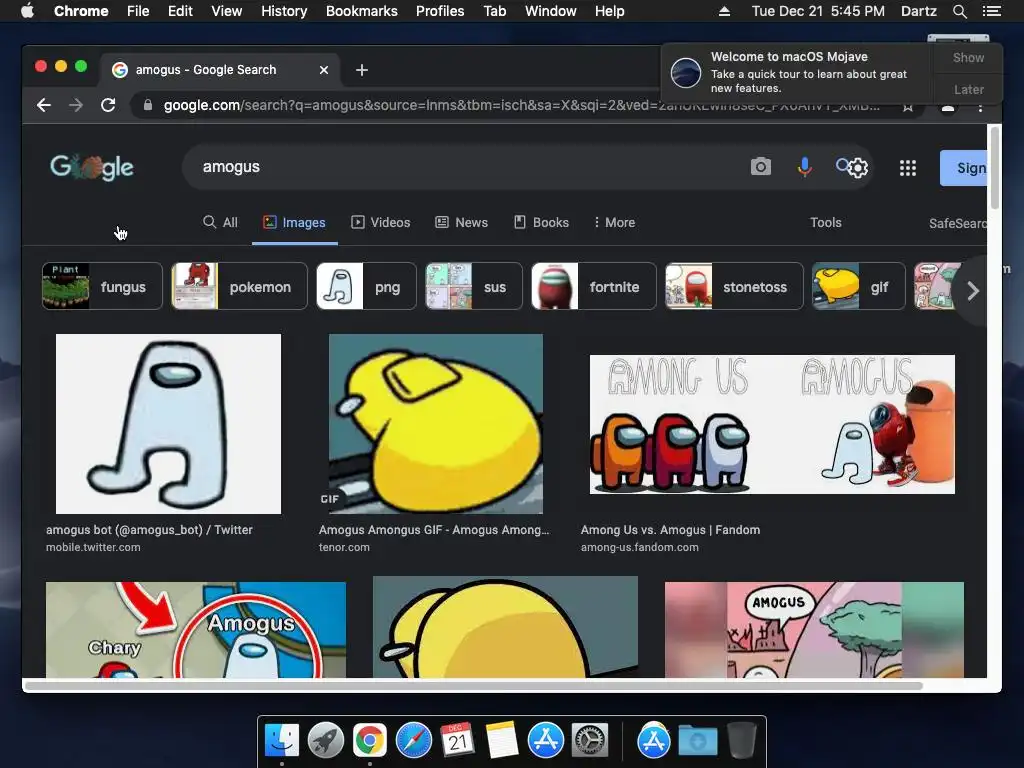Click the eject icon in menu bar

724,11
